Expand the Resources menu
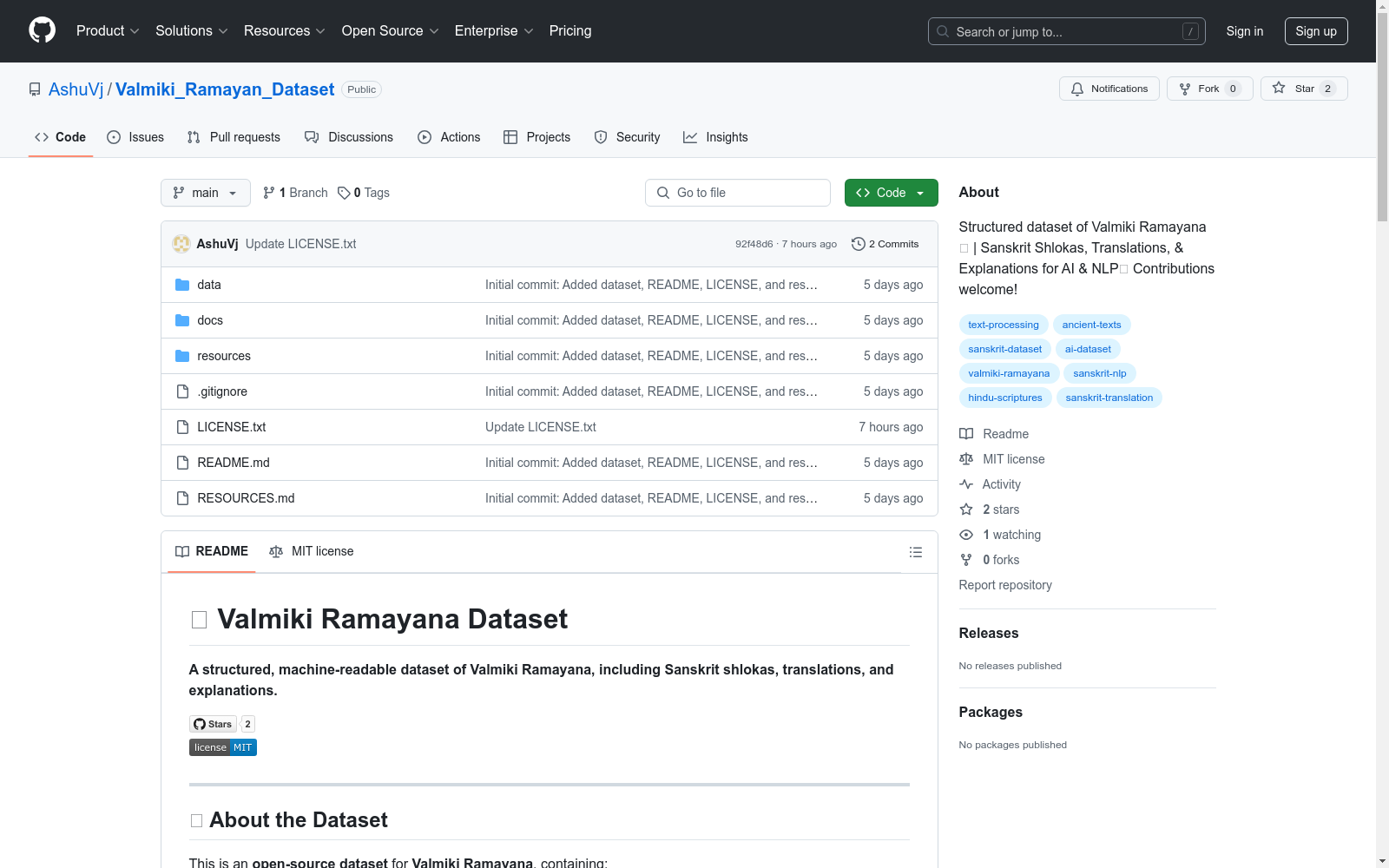This screenshot has height=868, width=1389. tap(285, 30)
